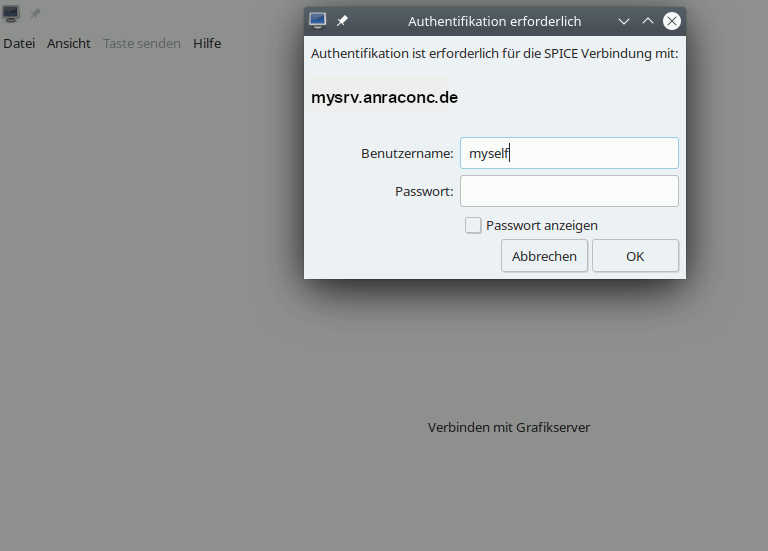Enable Passwort anzeigen checkbox

point(473,225)
